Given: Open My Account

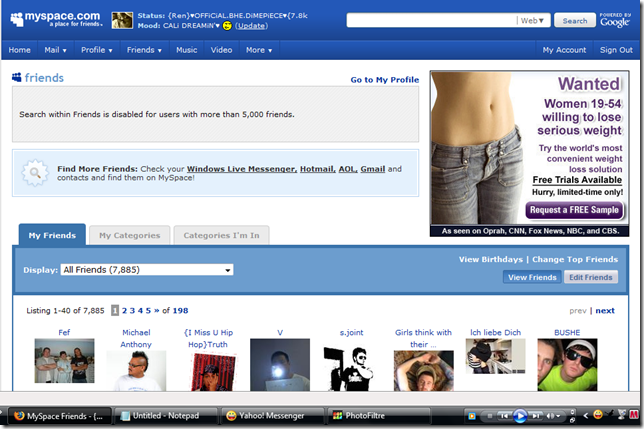Looking at the screenshot, I should click(x=564, y=50).
